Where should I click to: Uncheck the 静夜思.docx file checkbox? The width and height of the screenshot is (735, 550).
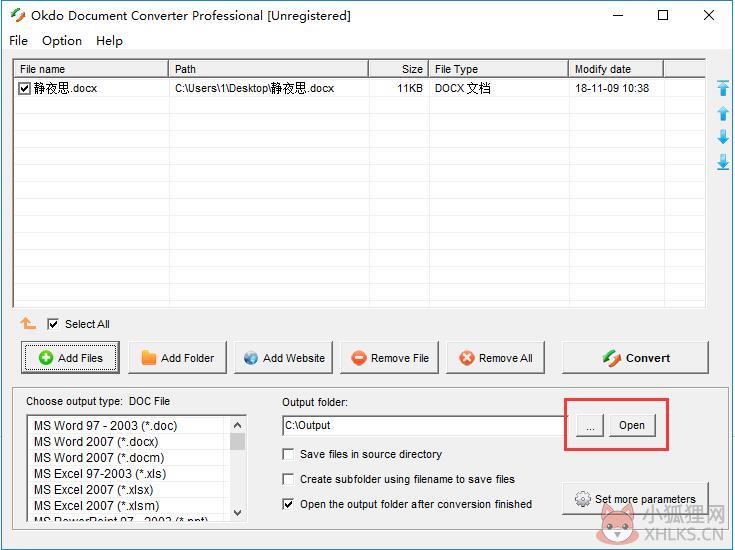pyautogui.click(x=24, y=88)
